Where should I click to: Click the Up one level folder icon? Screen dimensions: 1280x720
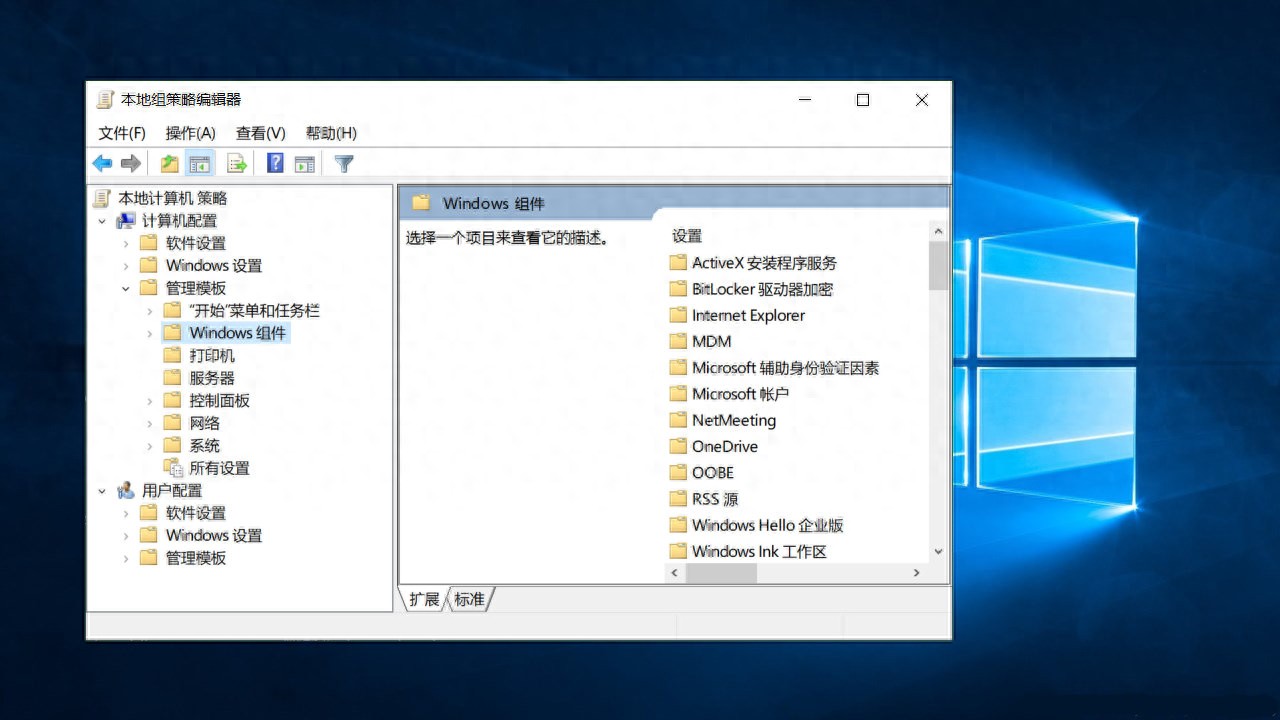coord(170,163)
